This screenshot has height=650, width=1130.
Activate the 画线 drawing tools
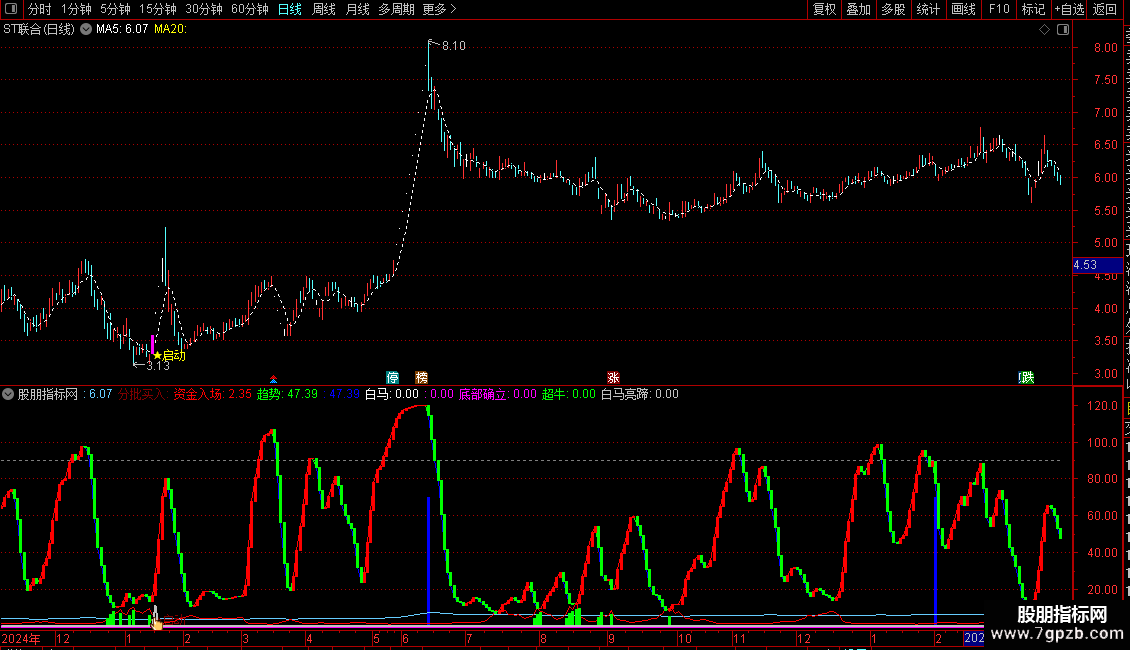(964, 9)
